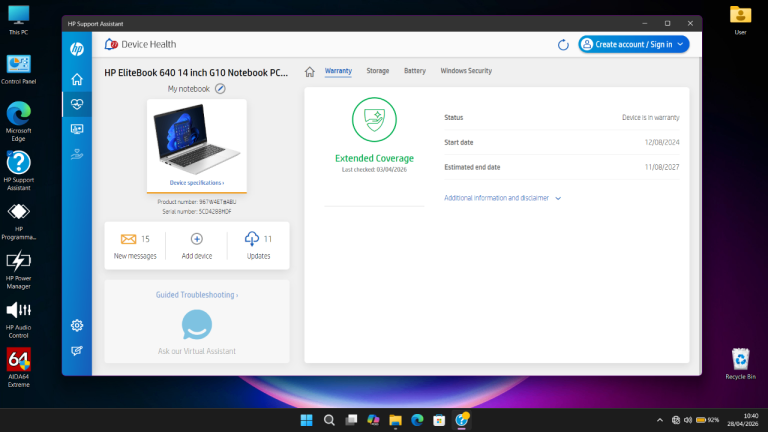Open the Recycle Bin
The width and height of the screenshot is (768, 432).
741,363
